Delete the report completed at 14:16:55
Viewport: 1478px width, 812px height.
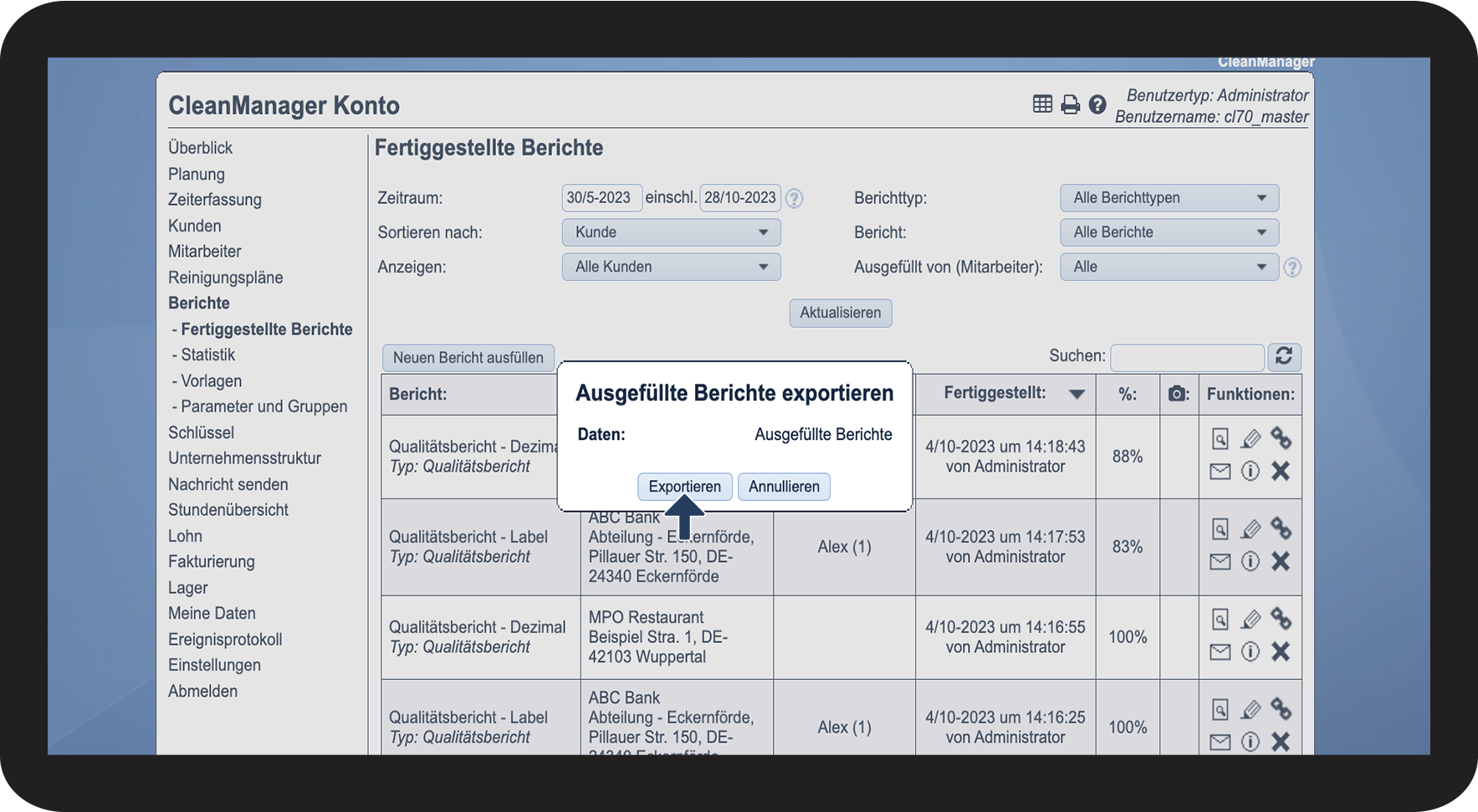[x=1281, y=652]
